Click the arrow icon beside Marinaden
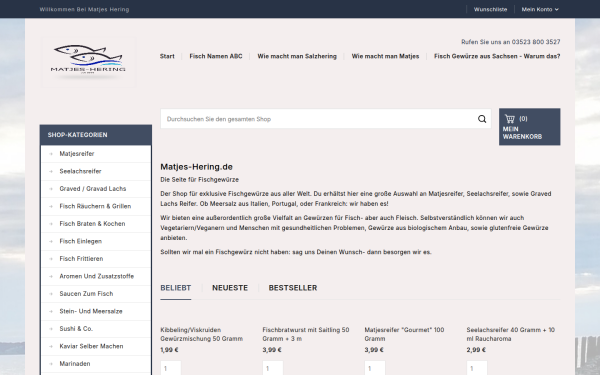Screen dimensions: 600x375 click(x=51, y=364)
